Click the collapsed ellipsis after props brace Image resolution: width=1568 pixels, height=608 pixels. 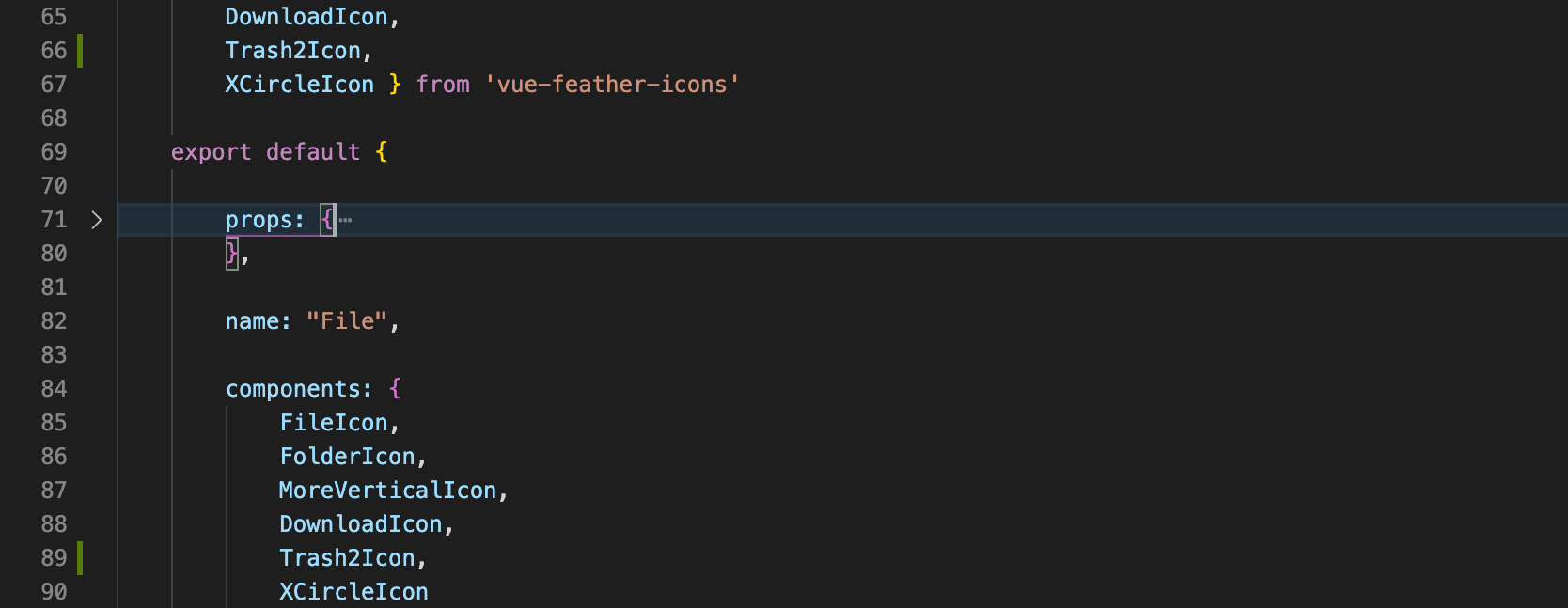tap(346, 220)
